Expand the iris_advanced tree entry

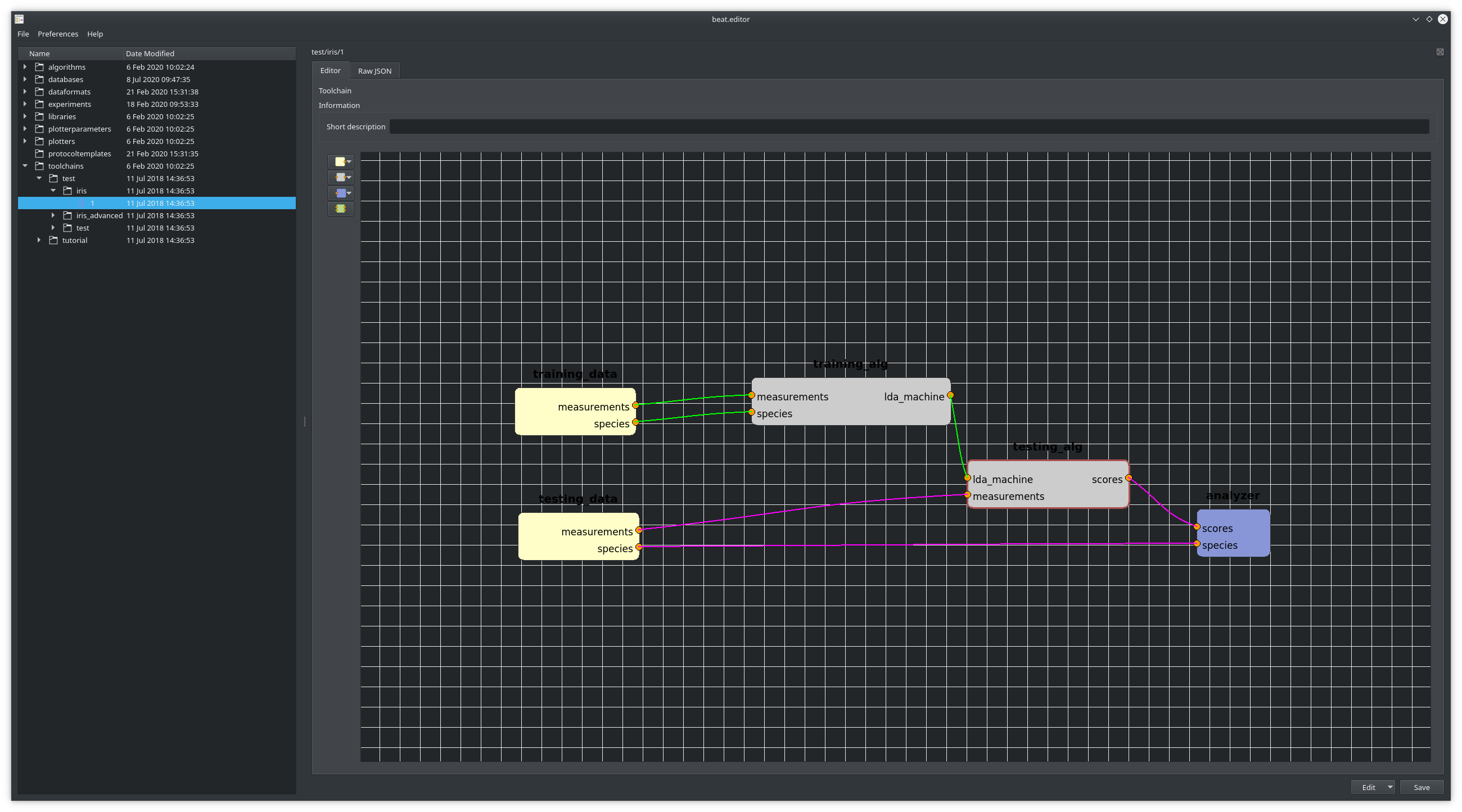pyautogui.click(x=53, y=215)
